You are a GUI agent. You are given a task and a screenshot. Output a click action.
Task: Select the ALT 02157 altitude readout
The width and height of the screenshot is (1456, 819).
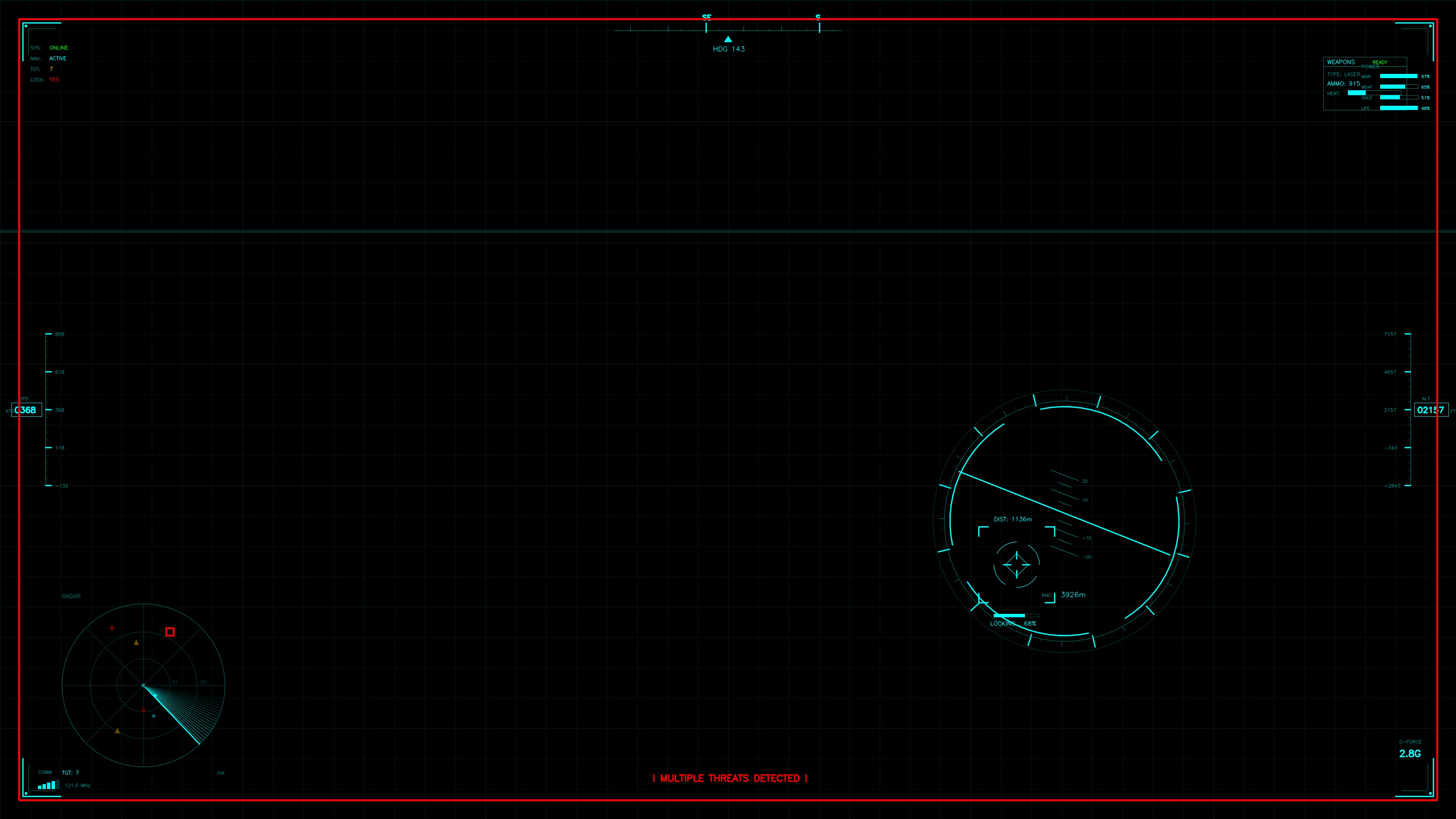1431,410
